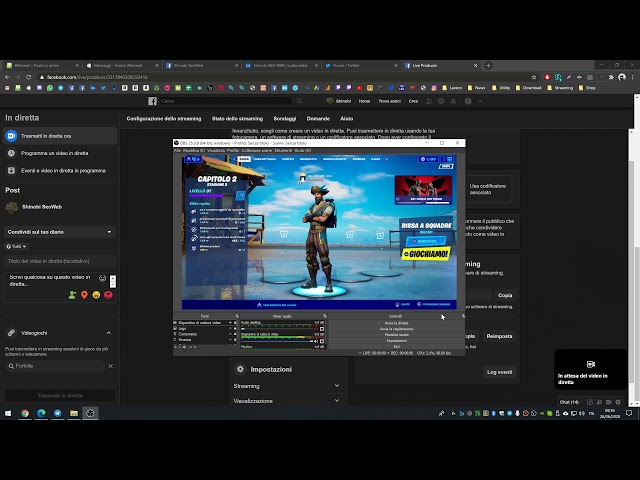This screenshot has height=480, width=640.
Task: Open the chat settings gear icon
Action: (618, 402)
